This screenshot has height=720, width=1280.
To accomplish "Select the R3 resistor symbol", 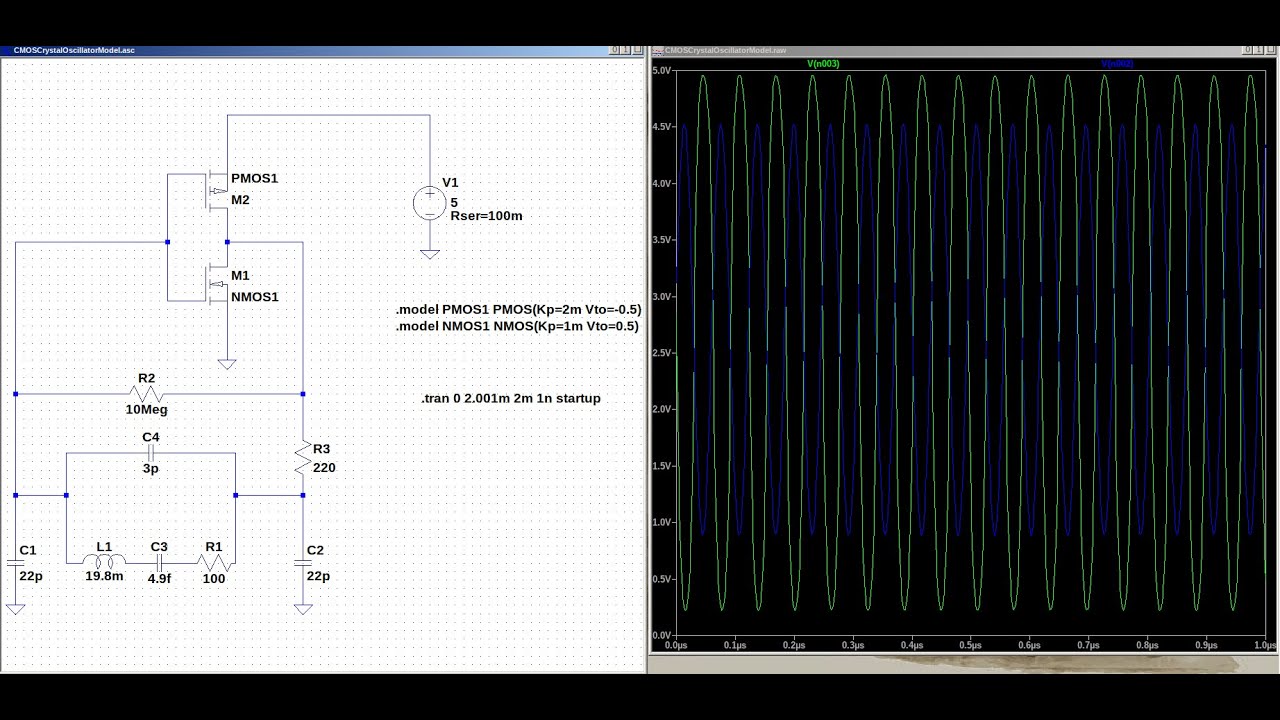I will [x=303, y=457].
